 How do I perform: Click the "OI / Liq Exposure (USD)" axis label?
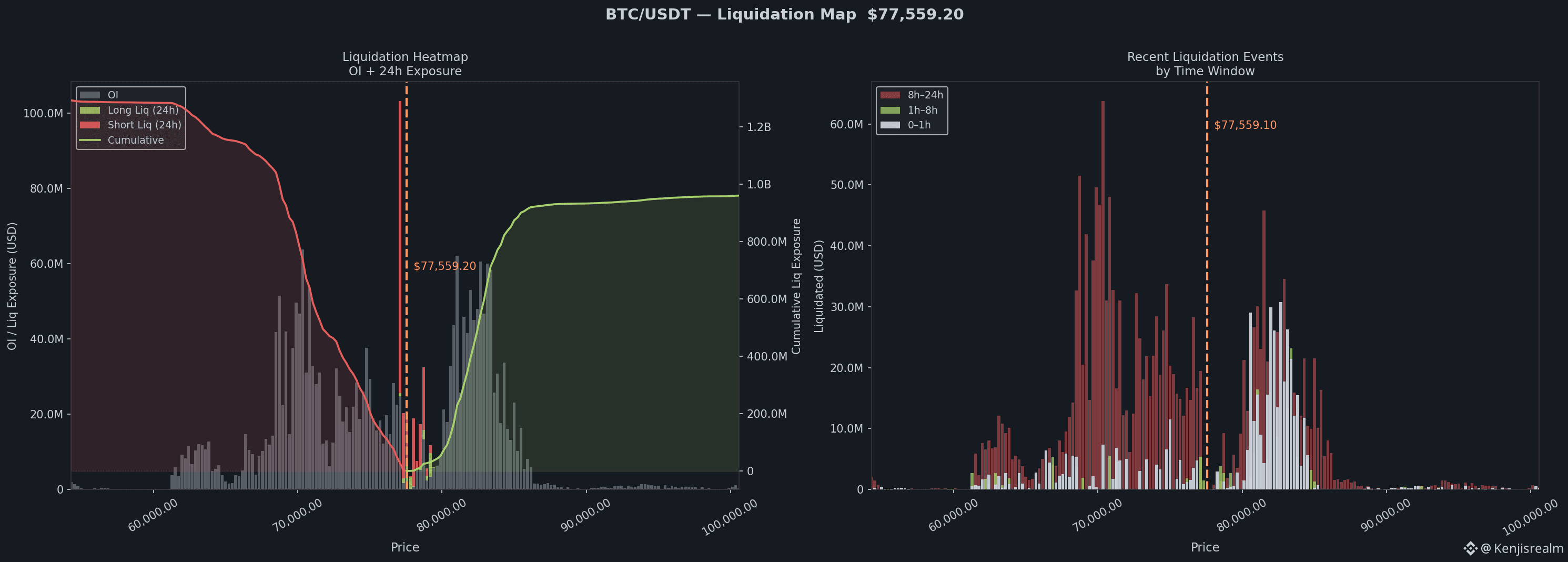pos(12,286)
